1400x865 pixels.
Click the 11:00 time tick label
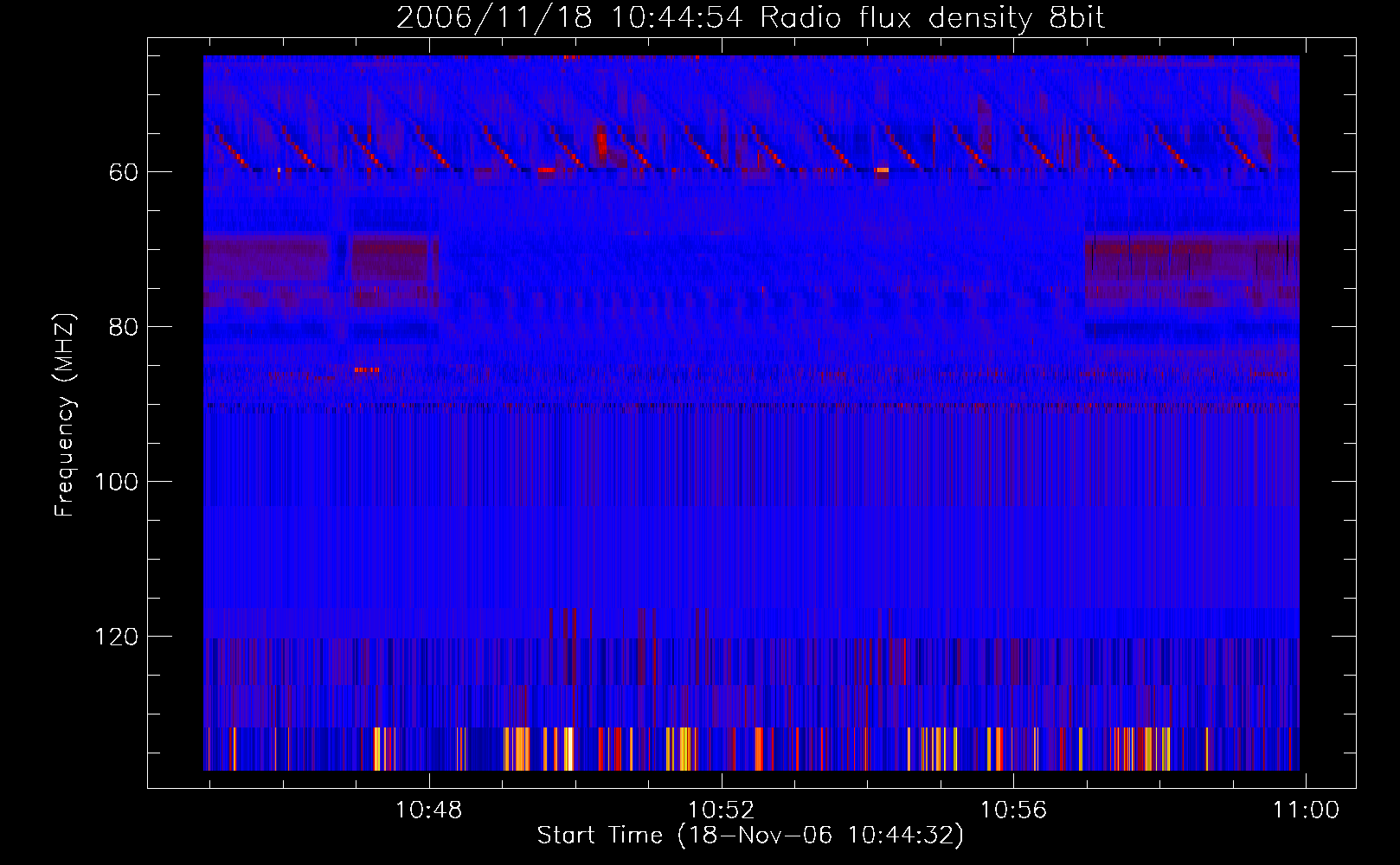click(1306, 810)
